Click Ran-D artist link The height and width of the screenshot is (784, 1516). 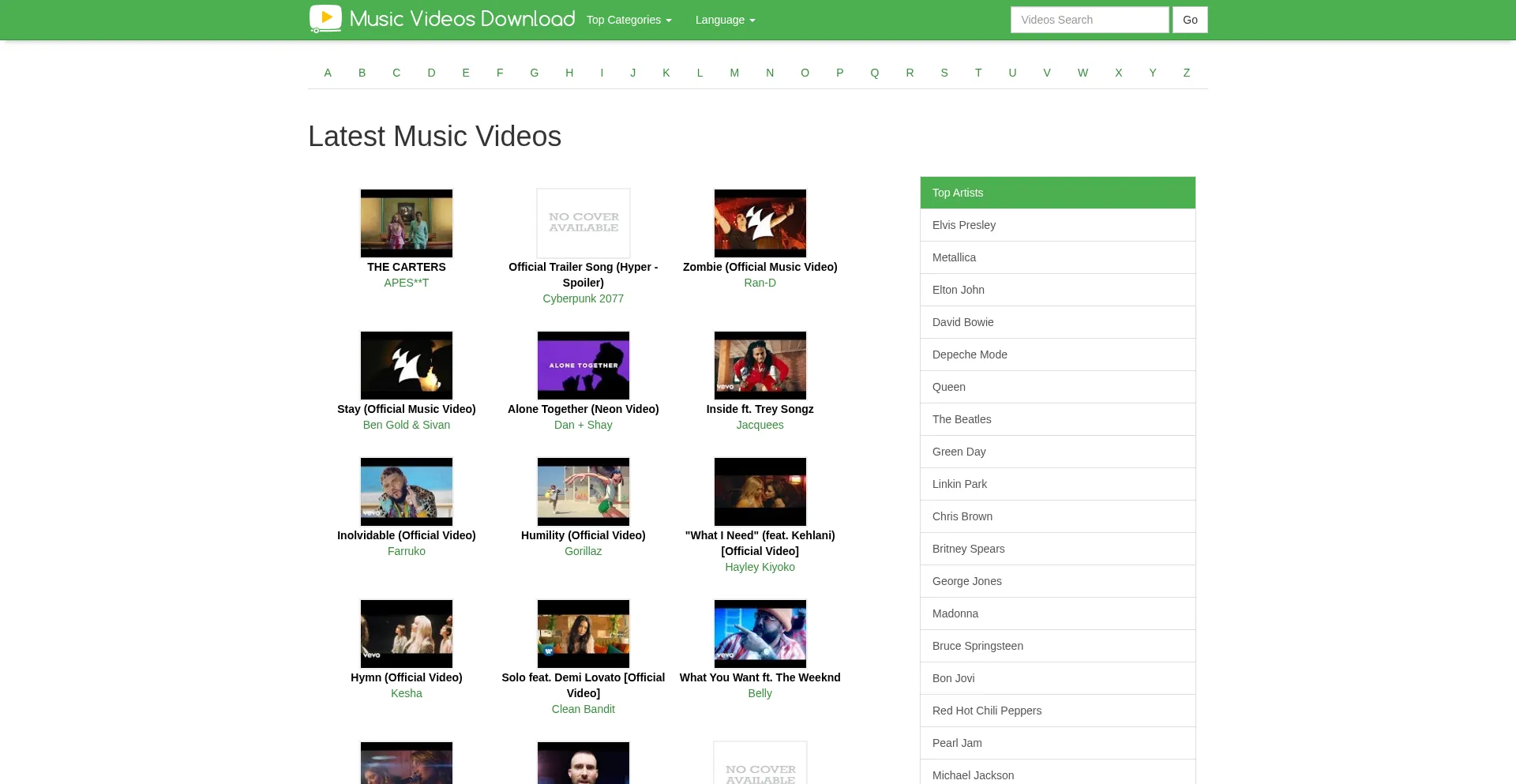click(760, 283)
